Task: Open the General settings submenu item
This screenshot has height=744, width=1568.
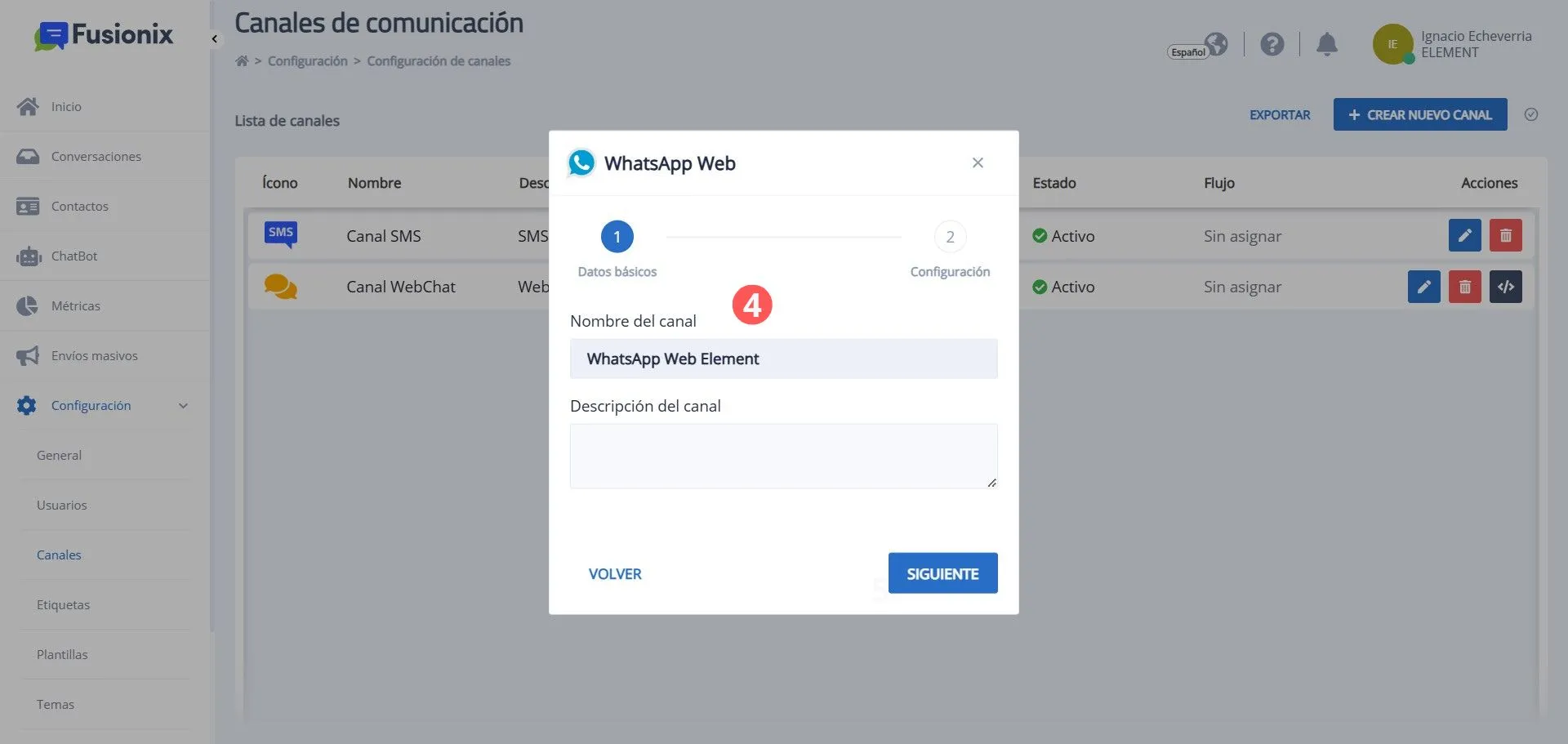Action: (x=59, y=456)
